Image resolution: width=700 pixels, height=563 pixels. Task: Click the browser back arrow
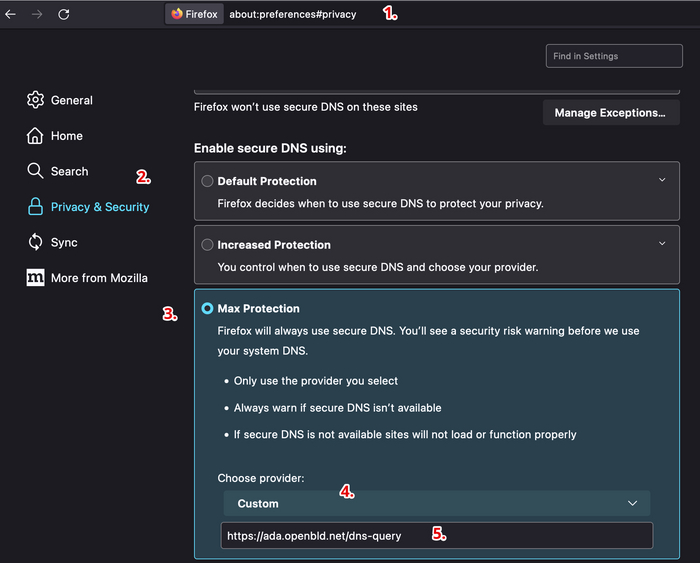coord(11,14)
